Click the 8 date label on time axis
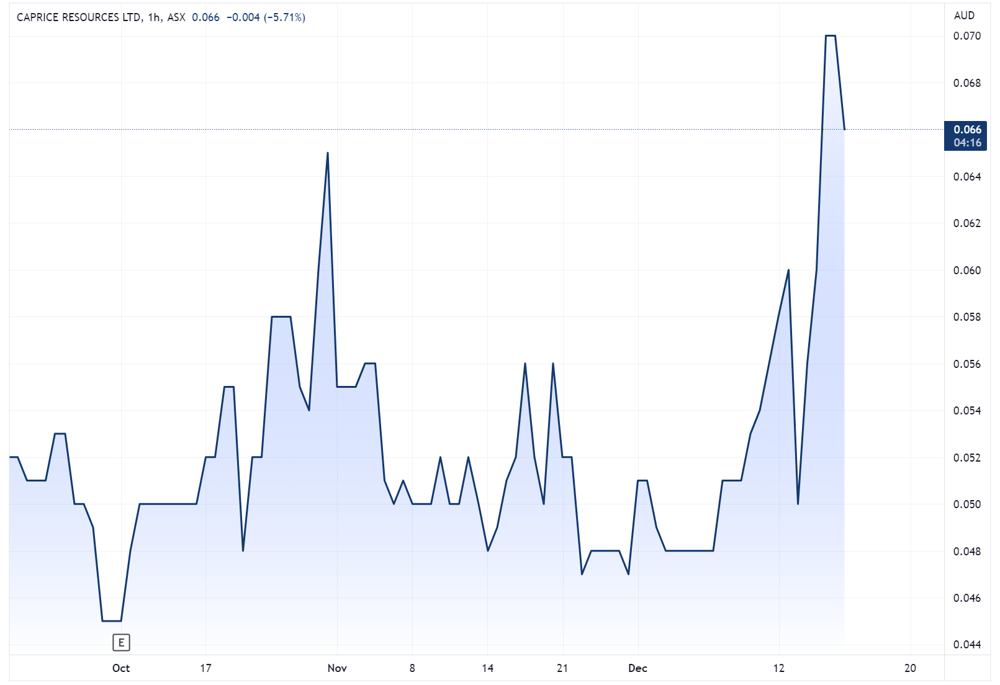This screenshot has height=685, width=1000. pos(412,668)
